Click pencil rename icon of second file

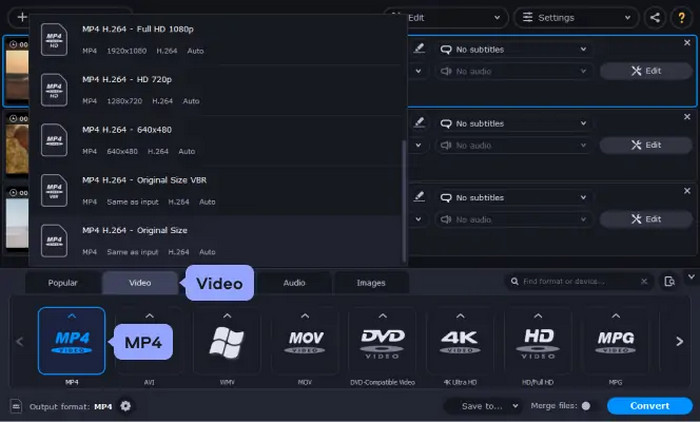pyautogui.click(x=419, y=122)
